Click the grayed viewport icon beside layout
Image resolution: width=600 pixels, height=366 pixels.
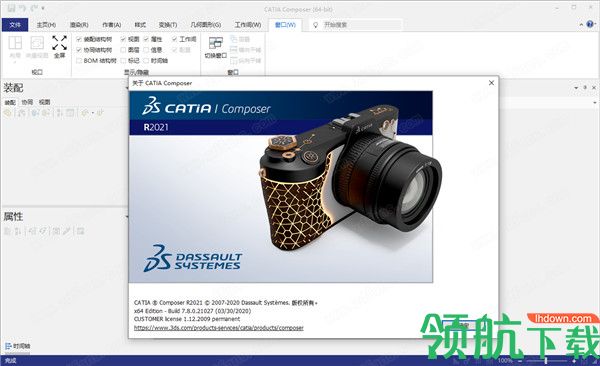37,43
